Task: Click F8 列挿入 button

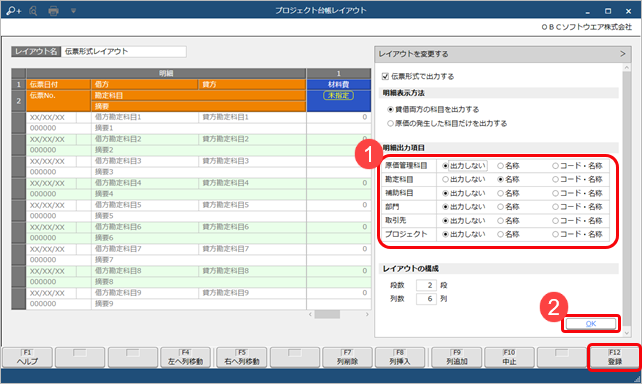Action: (400, 357)
